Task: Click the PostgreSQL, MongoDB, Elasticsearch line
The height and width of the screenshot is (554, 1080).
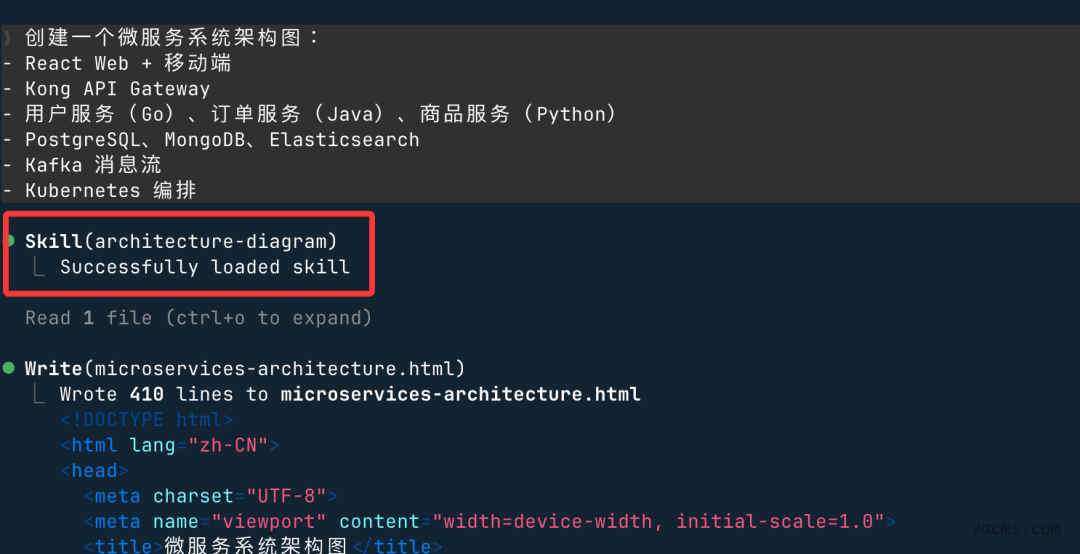Action: 222,140
